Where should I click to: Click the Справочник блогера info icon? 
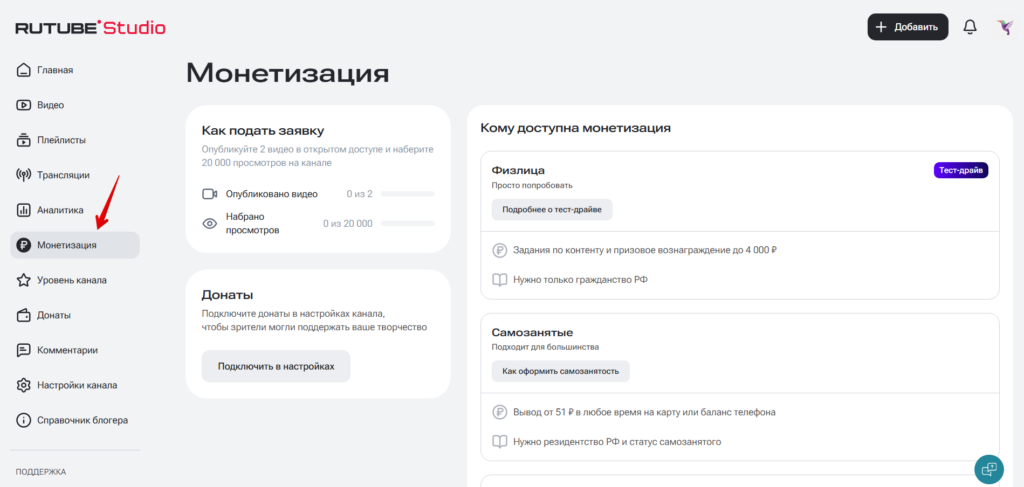(24, 420)
